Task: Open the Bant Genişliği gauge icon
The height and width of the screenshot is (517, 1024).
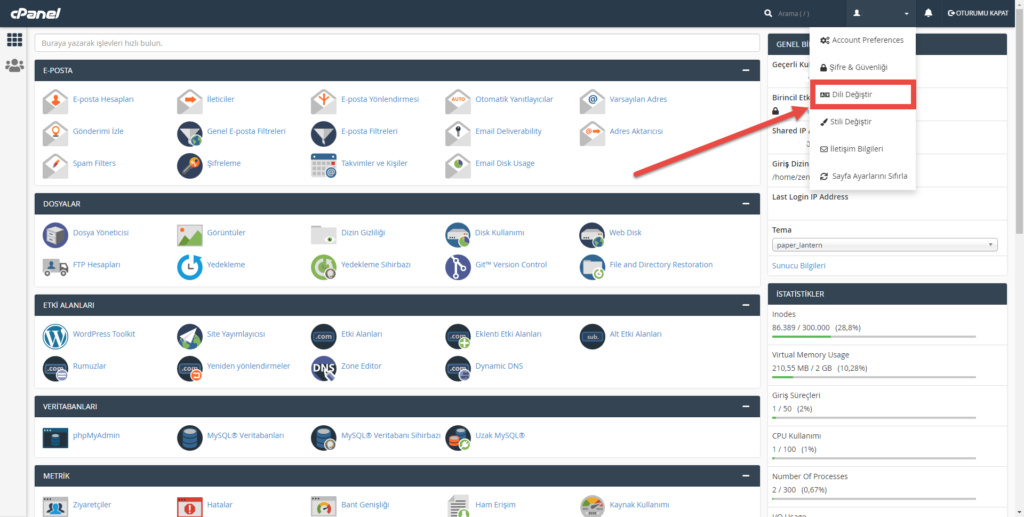Action: [324, 506]
